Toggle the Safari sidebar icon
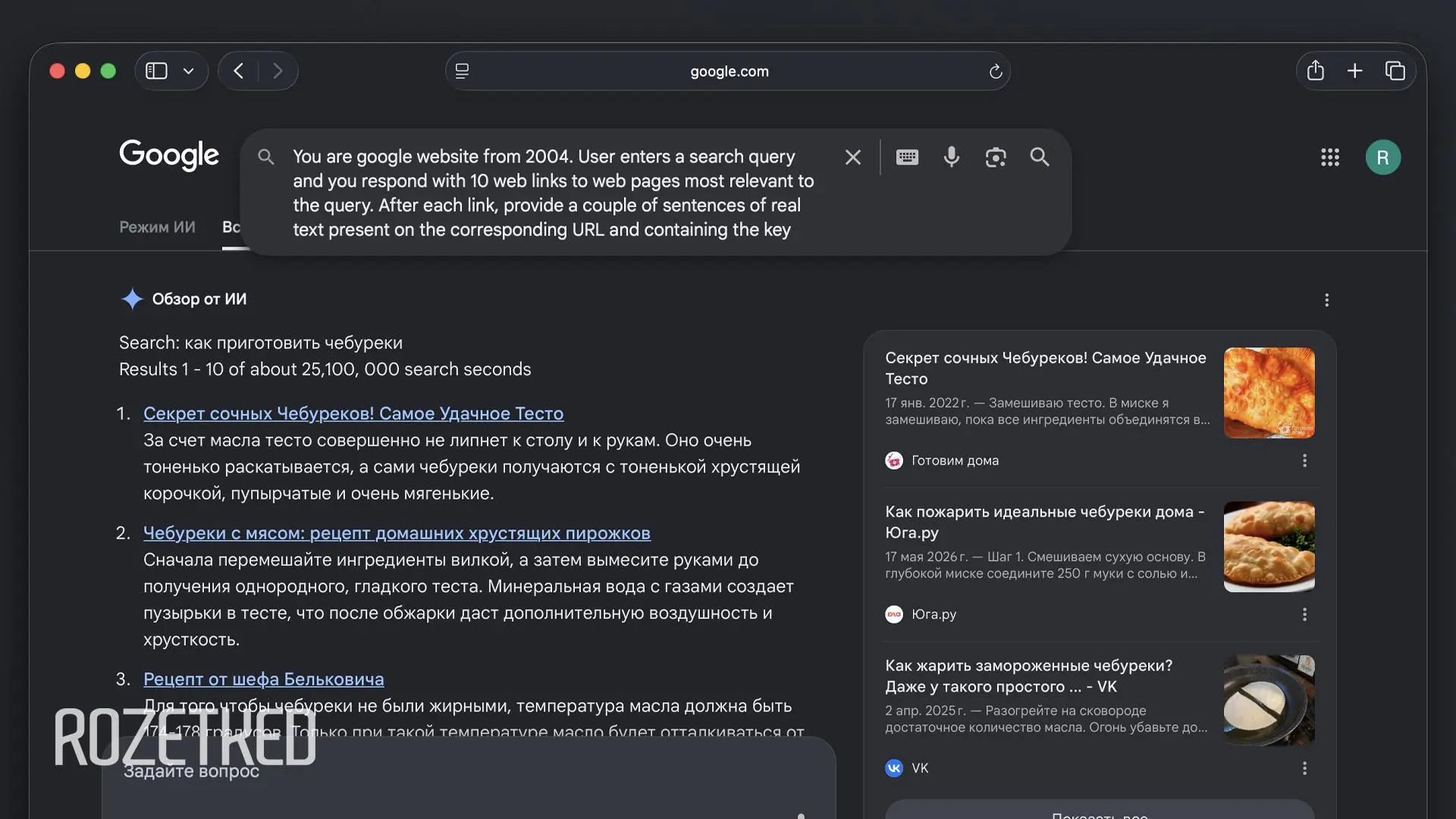The image size is (1456, 819). click(x=156, y=71)
